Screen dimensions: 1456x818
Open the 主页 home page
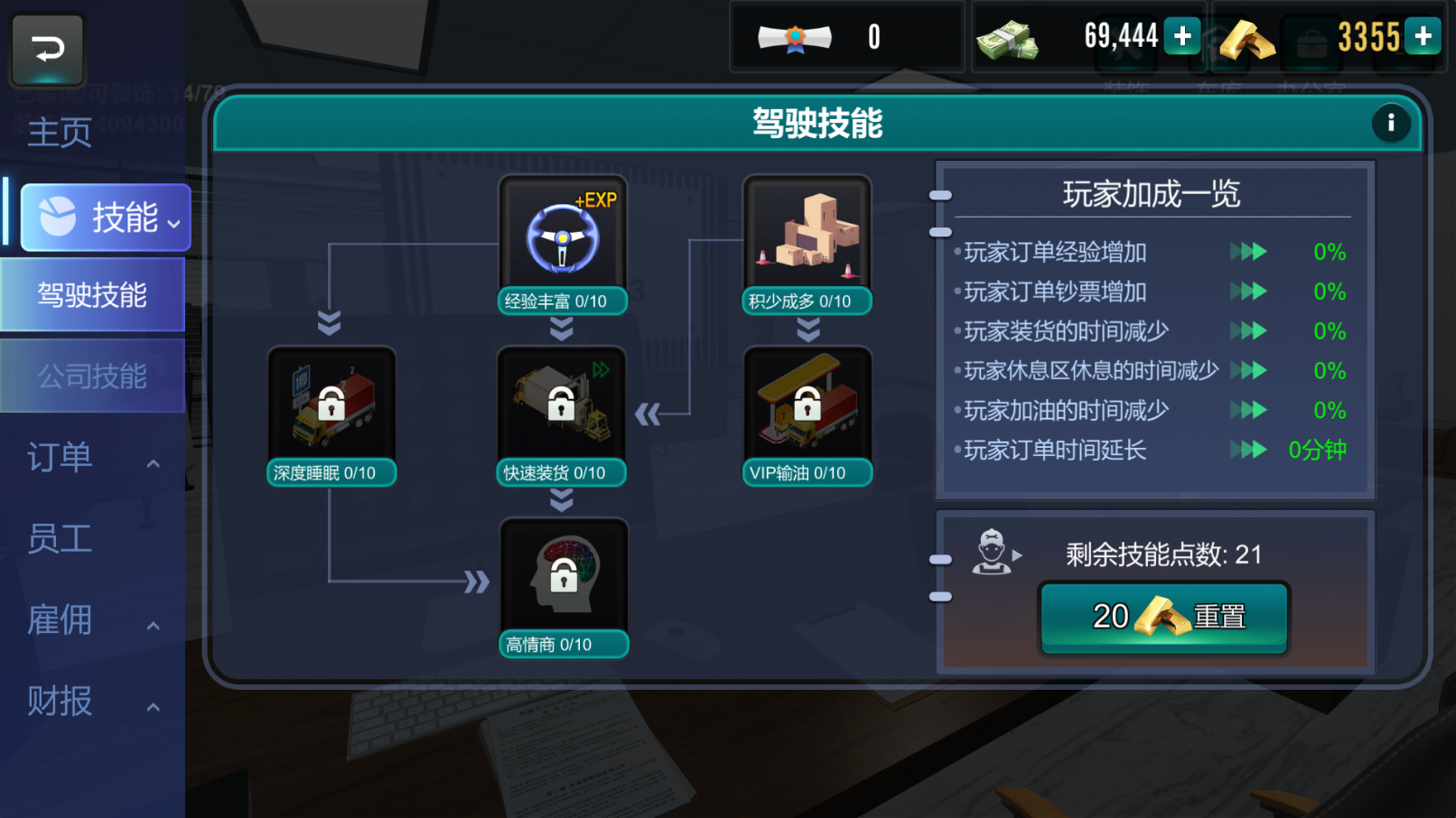pos(60,133)
